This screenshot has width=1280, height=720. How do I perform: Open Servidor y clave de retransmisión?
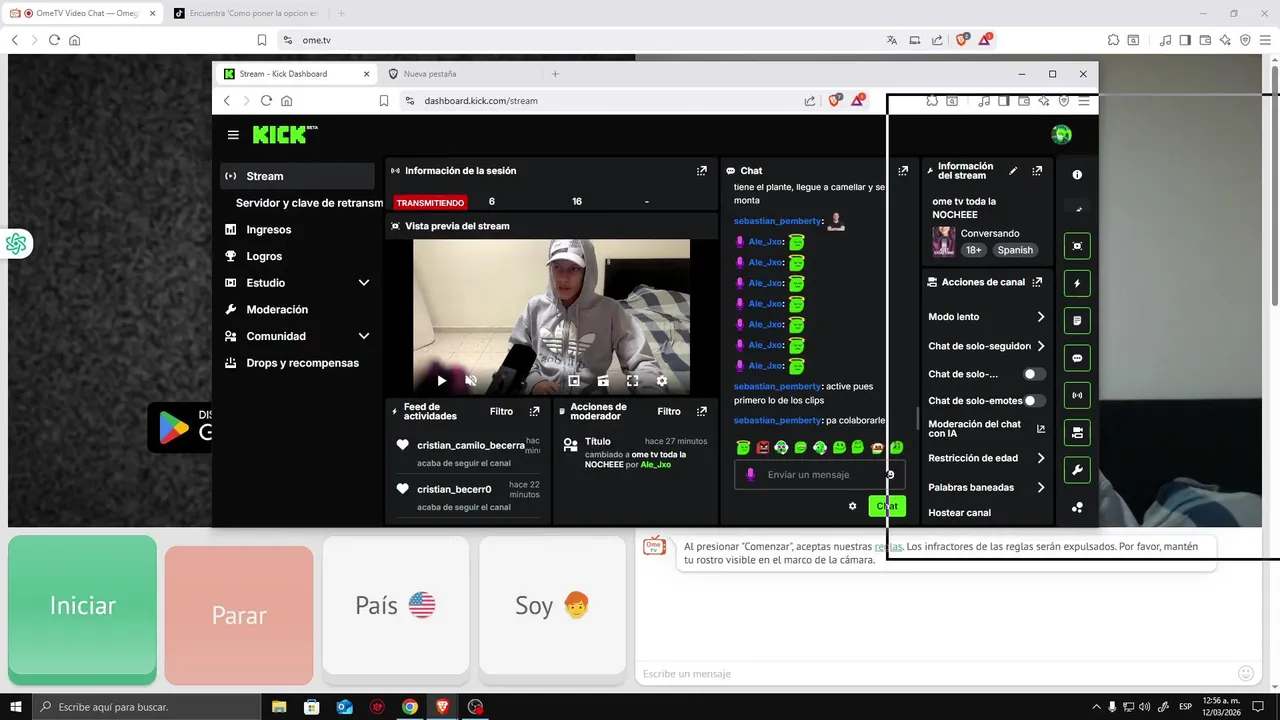point(309,203)
